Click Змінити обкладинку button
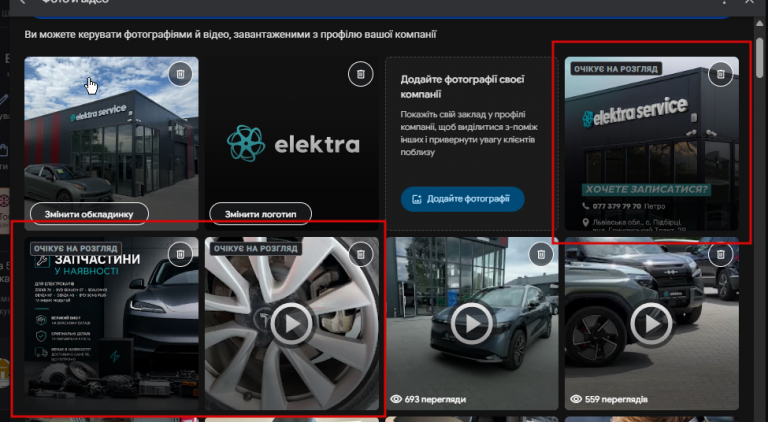768x422 pixels. click(x=89, y=214)
